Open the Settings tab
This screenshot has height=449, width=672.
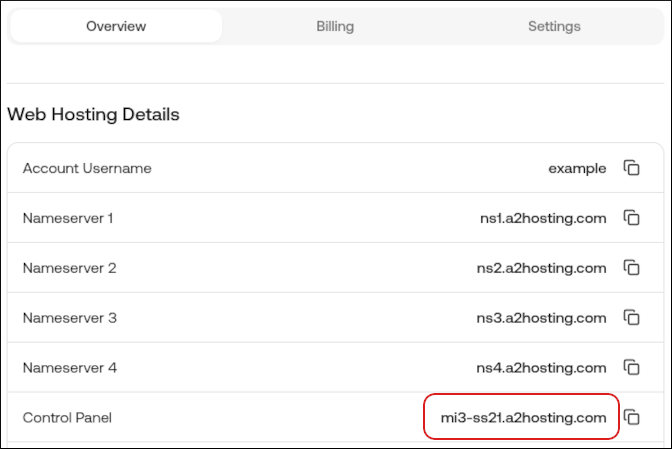554,26
